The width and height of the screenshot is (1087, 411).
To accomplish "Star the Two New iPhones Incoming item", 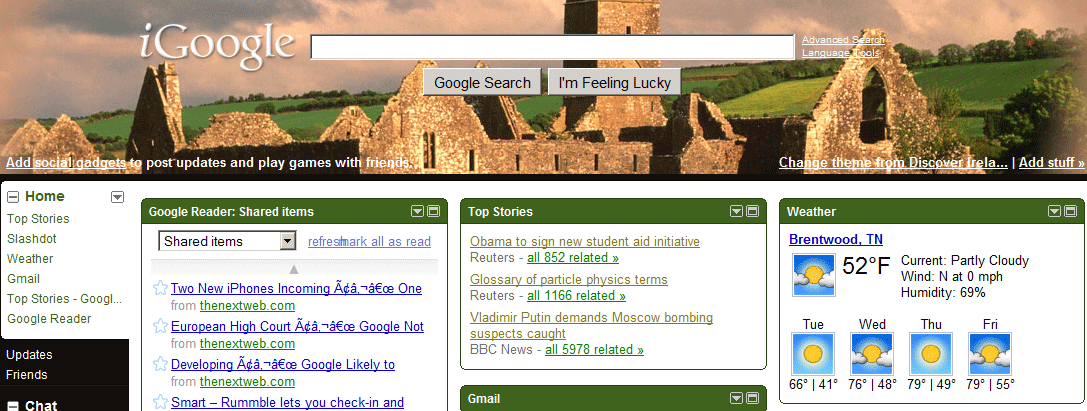I will pos(160,288).
